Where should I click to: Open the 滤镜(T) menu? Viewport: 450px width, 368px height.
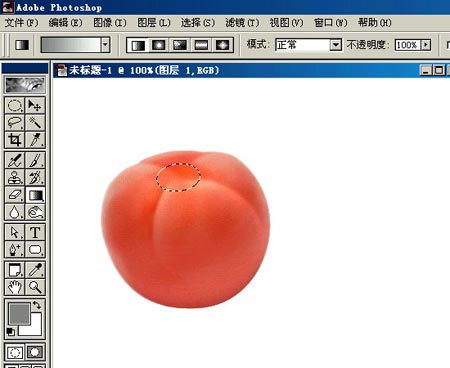pos(242,23)
